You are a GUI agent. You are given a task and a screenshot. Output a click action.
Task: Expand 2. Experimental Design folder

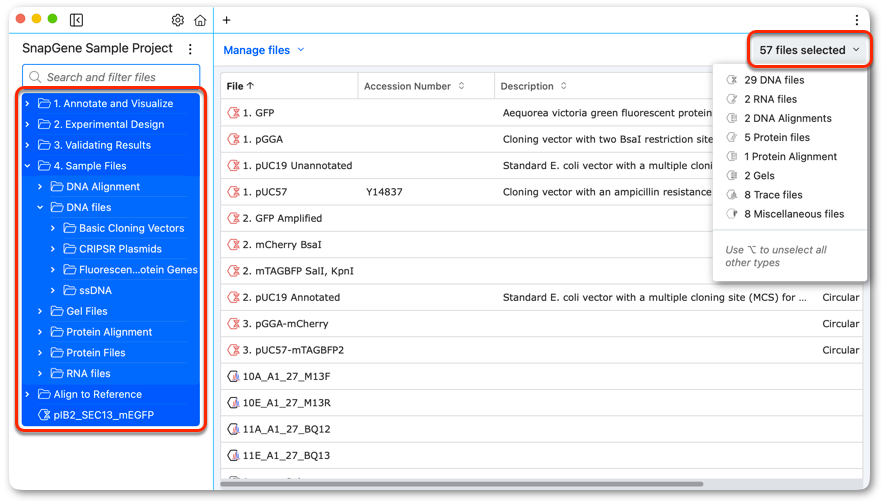[28, 124]
